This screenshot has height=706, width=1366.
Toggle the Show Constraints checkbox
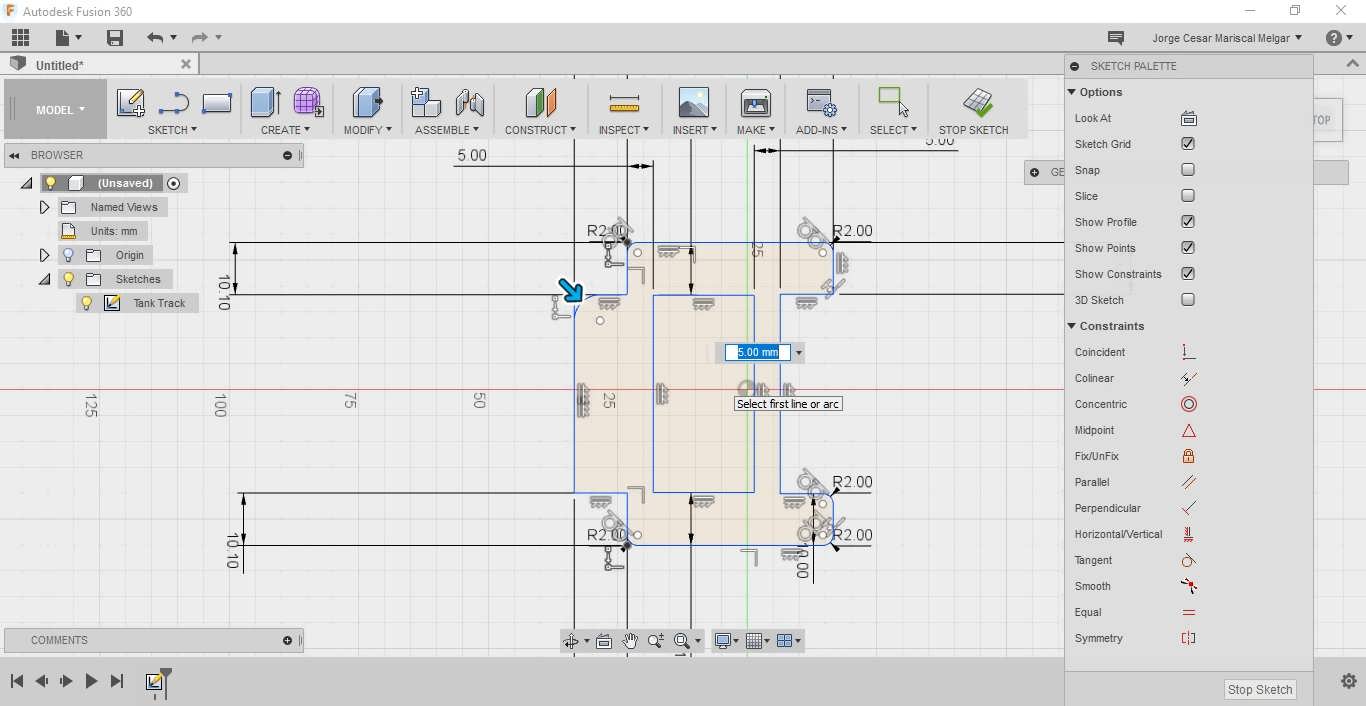(x=1188, y=274)
